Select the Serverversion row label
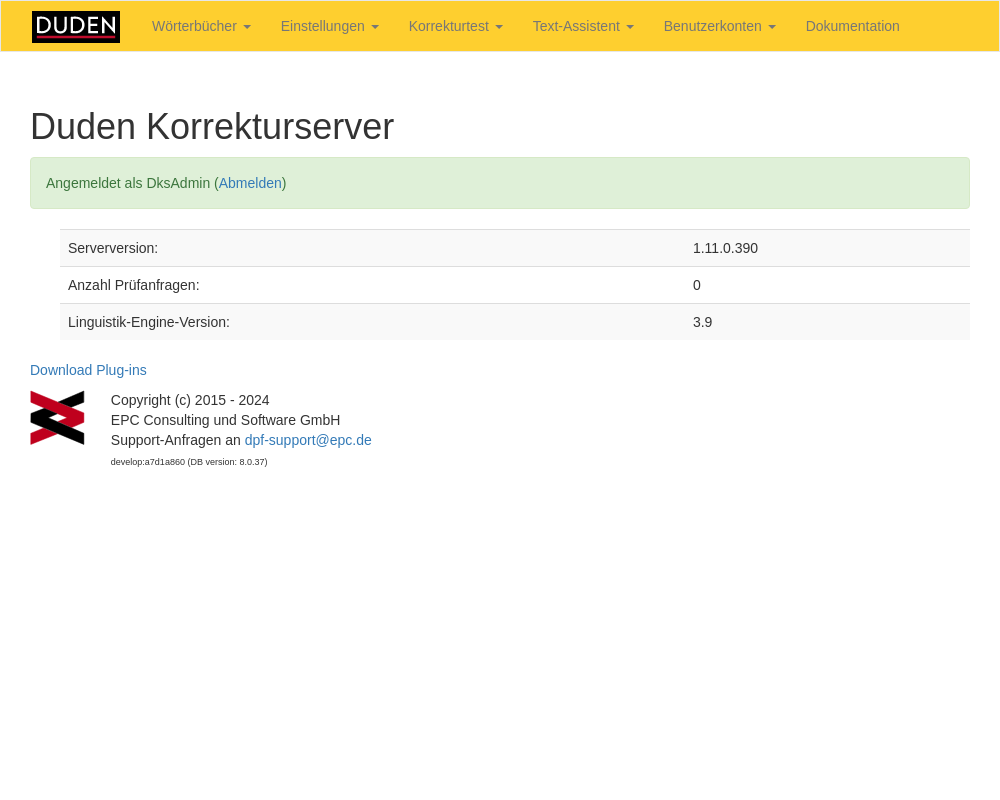Screen dimensions: 1000x800 (113, 248)
